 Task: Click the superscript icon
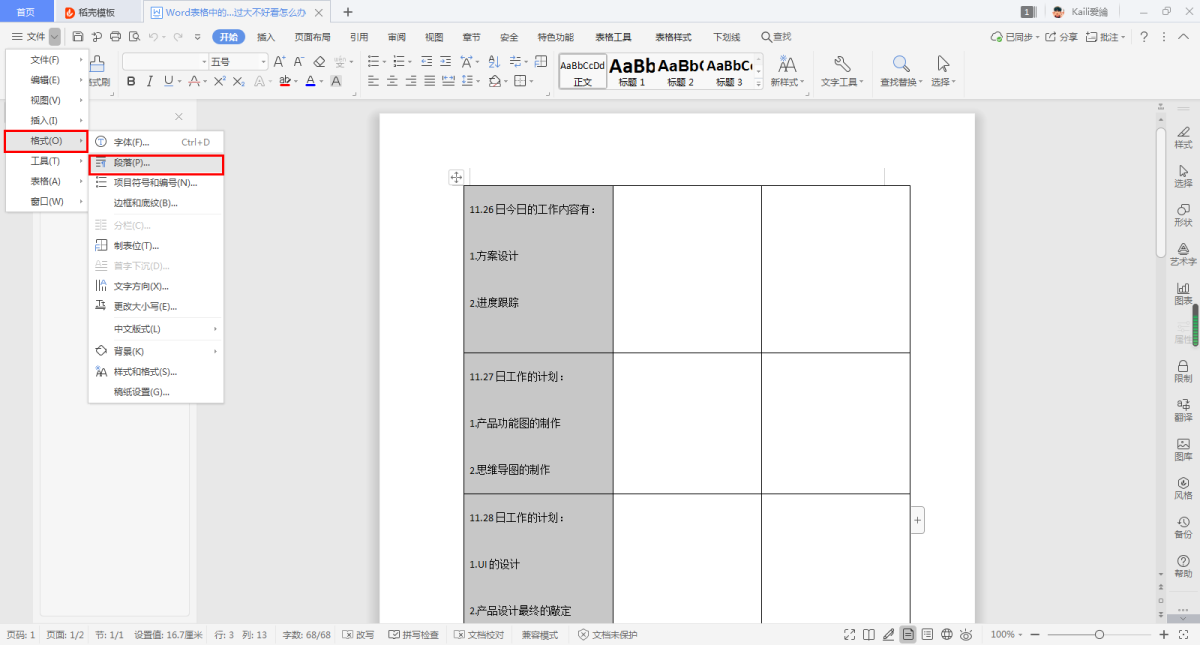(x=220, y=81)
